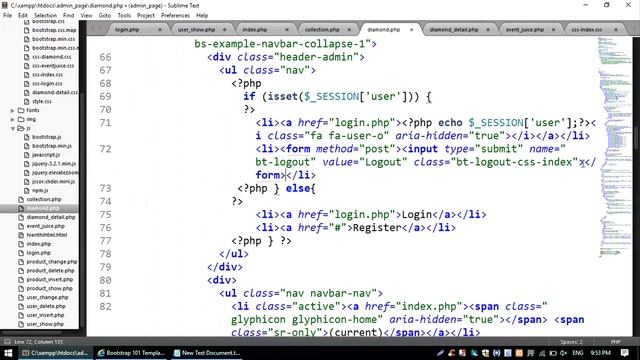Switch to the collection.php tab
Image resolution: width=640 pixels, height=360 pixels.
point(322,30)
